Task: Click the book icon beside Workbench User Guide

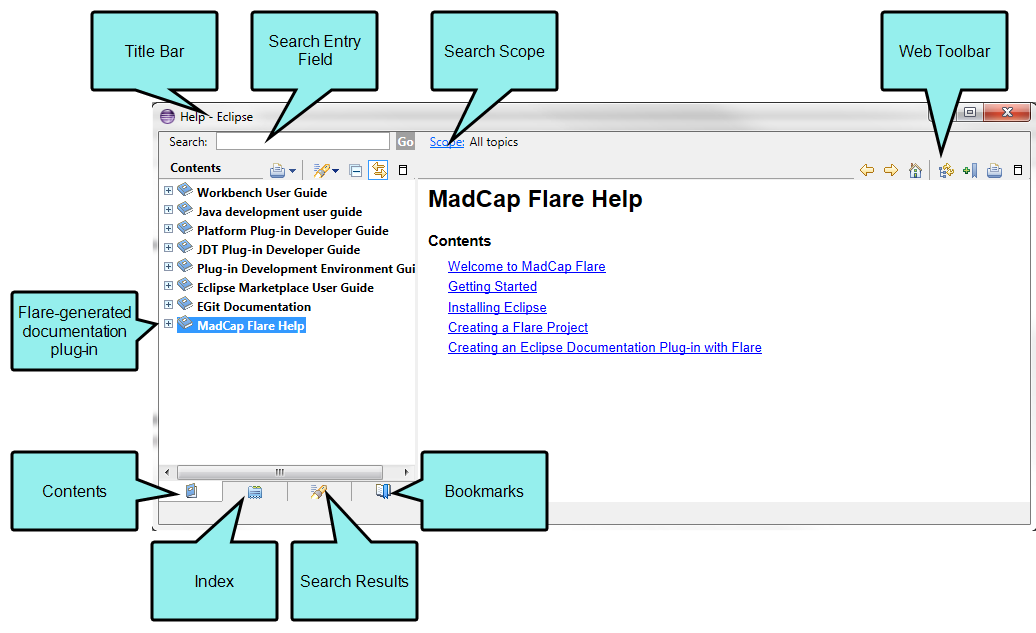Action: (185, 190)
